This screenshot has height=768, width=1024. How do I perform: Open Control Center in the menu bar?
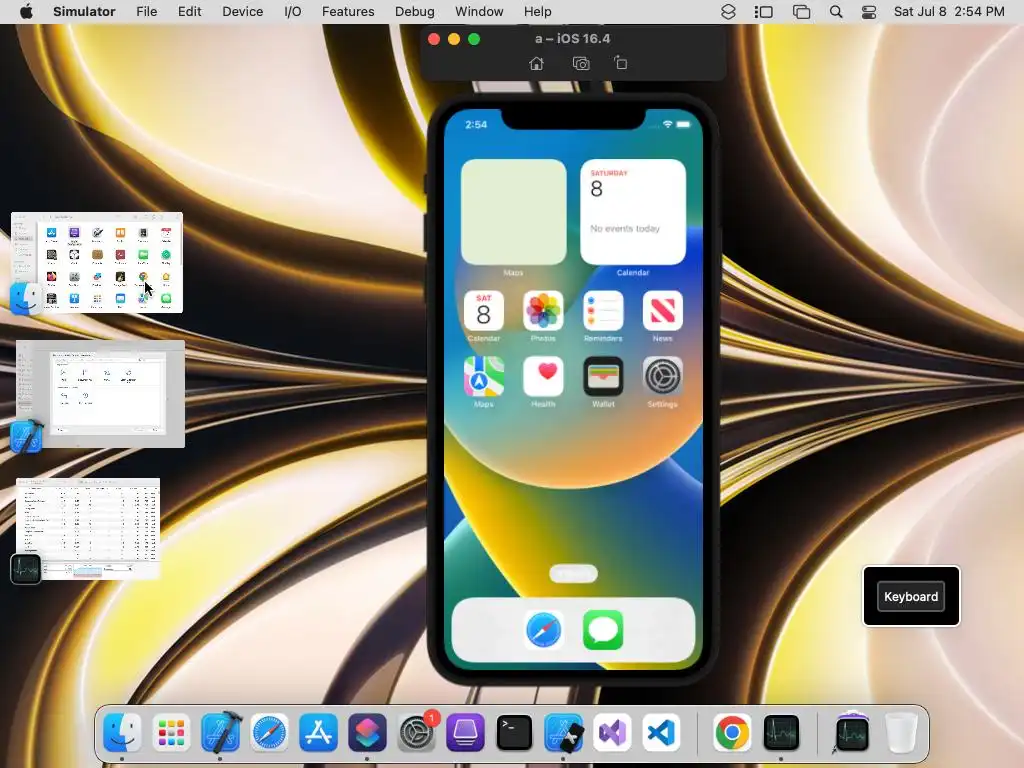coord(869,12)
